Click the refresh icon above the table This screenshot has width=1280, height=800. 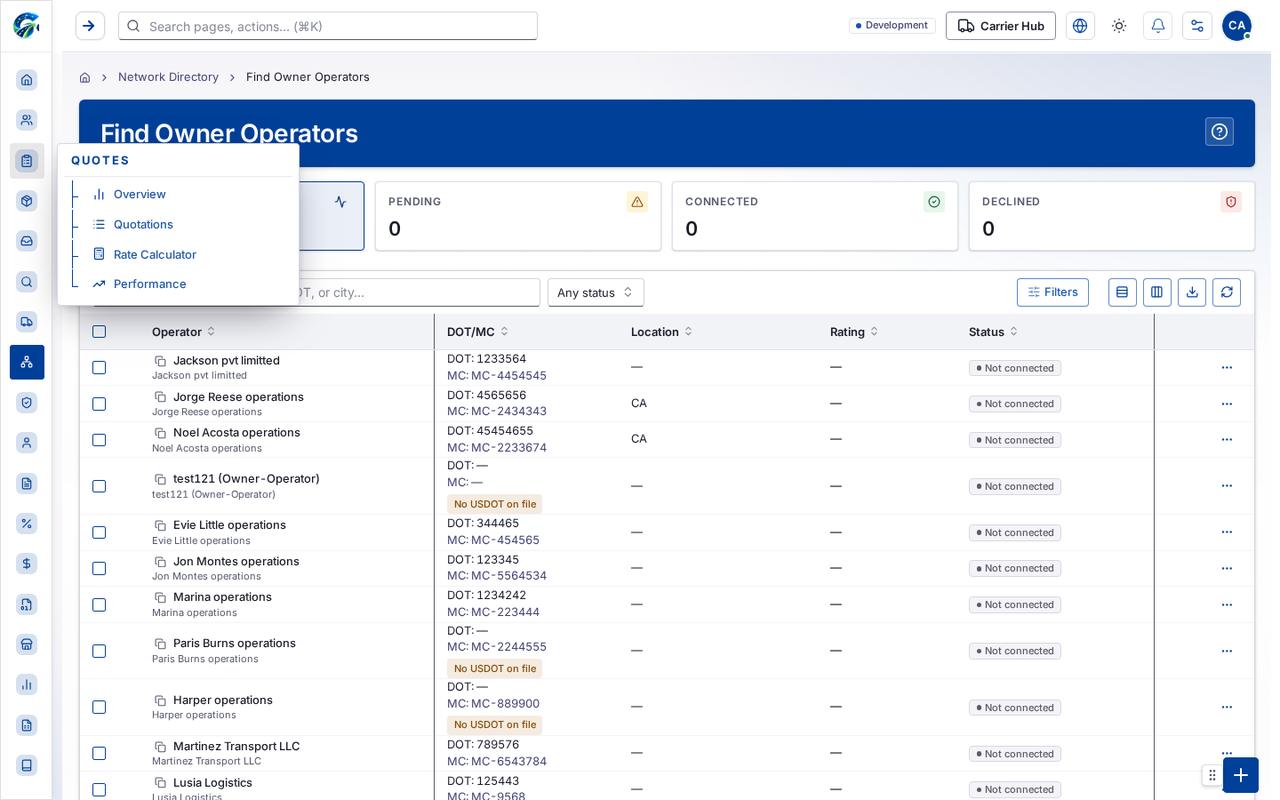1227,292
